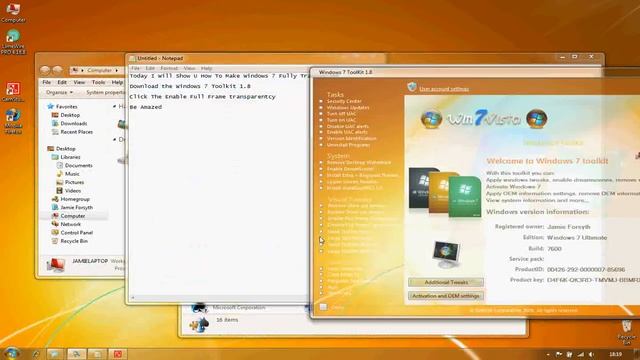
Task: Click the '16 items' text in back window
Action: click(227, 320)
